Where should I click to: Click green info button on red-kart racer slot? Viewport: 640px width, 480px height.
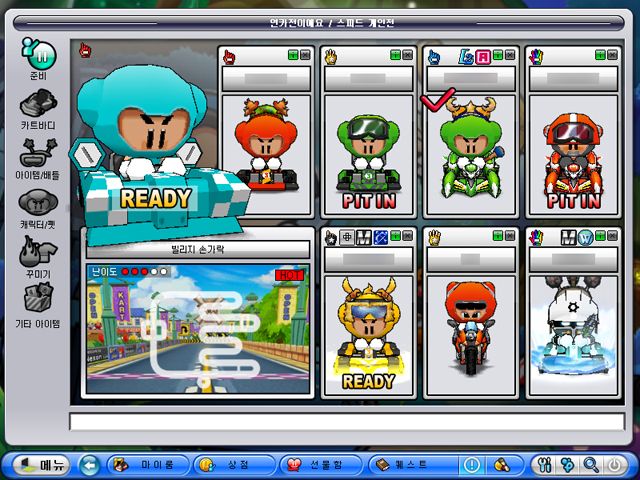(x=293, y=55)
